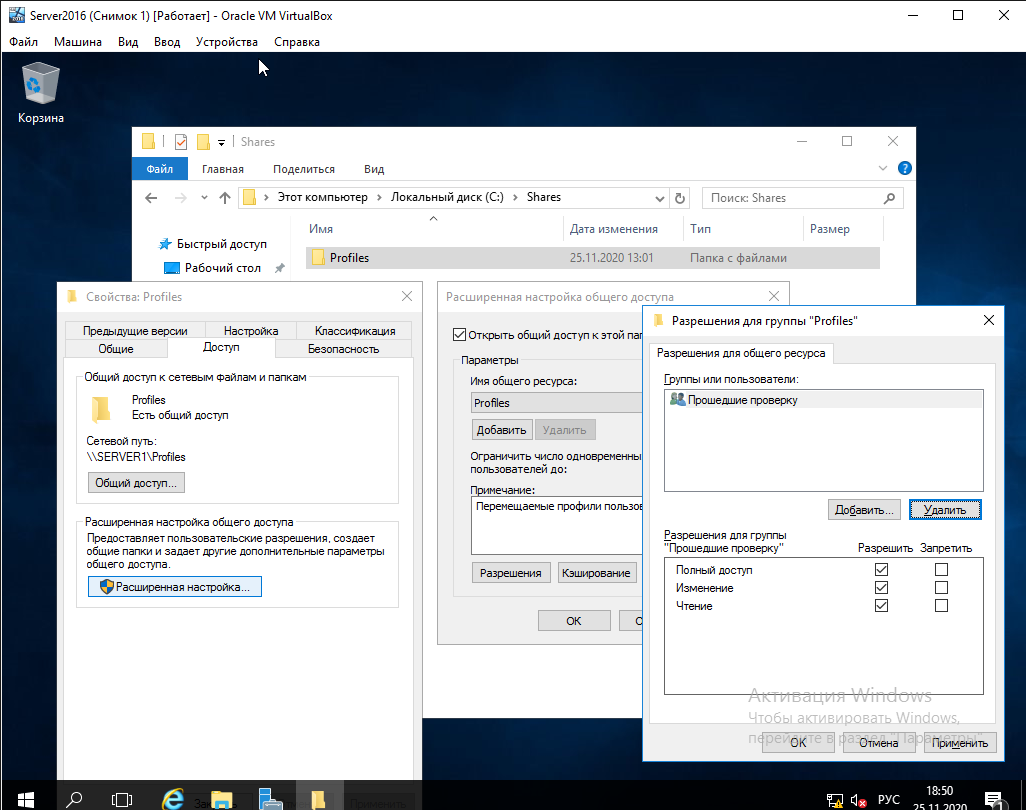Image resolution: width=1026 pixels, height=810 pixels.
Task: Open taskbar search magnifier
Action: pyautogui.click(x=74, y=798)
